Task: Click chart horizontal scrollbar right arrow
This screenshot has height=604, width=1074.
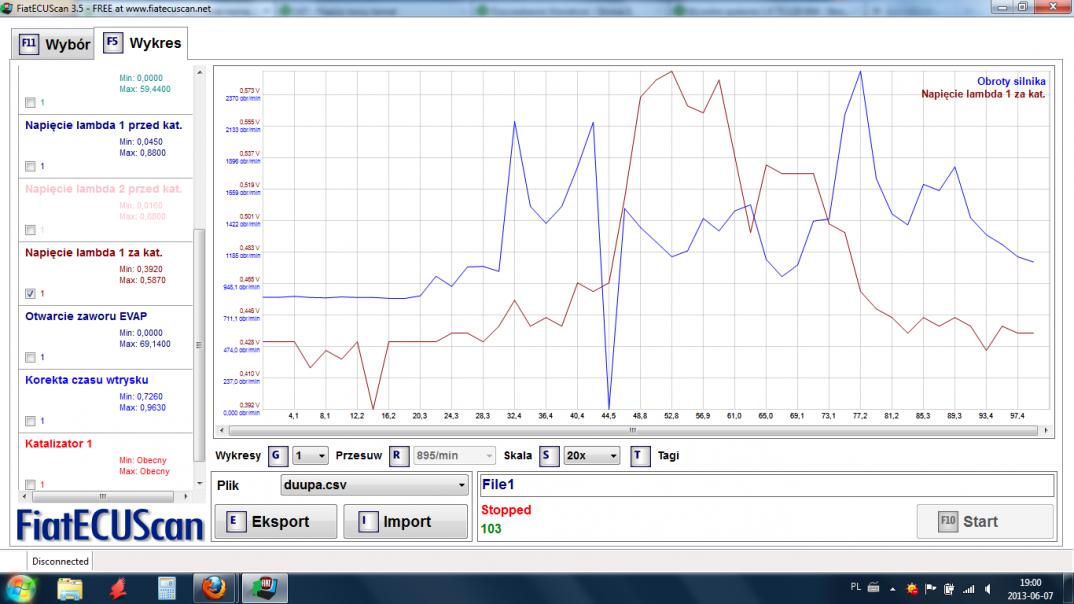Action: [x=1046, y=431]
